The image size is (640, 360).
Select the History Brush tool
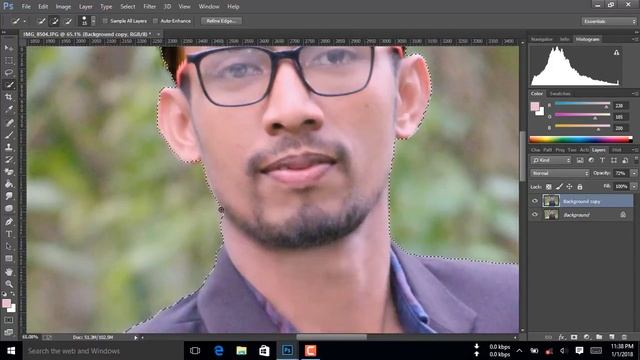(9, 160)
